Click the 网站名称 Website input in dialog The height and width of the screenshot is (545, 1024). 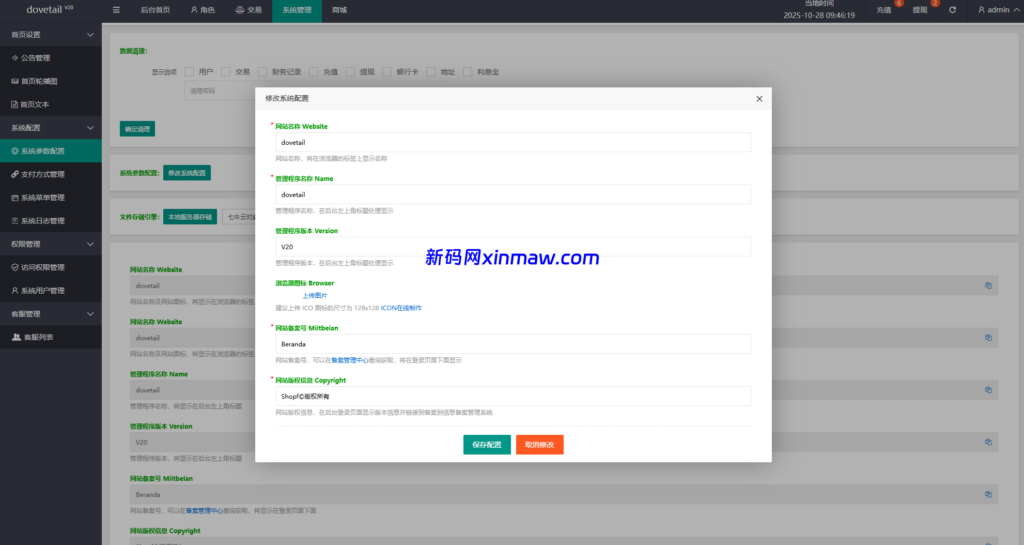point(513,142)
